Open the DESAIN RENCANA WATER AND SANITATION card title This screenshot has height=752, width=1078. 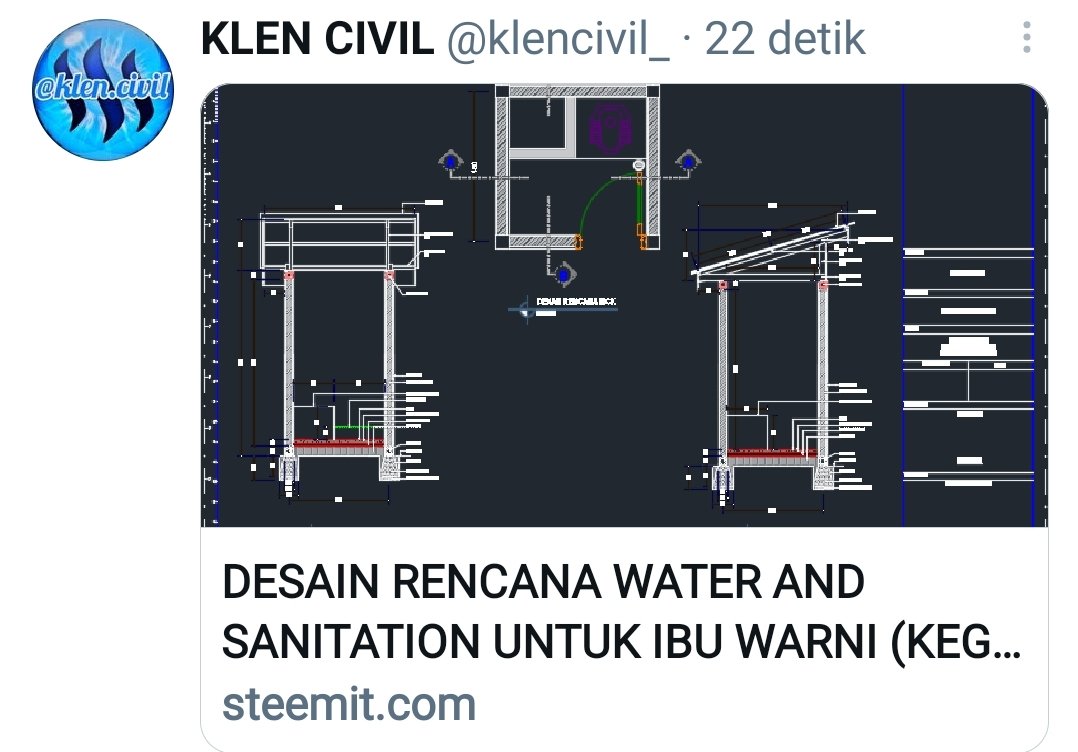pyautogui.click(x=621, y=612)
